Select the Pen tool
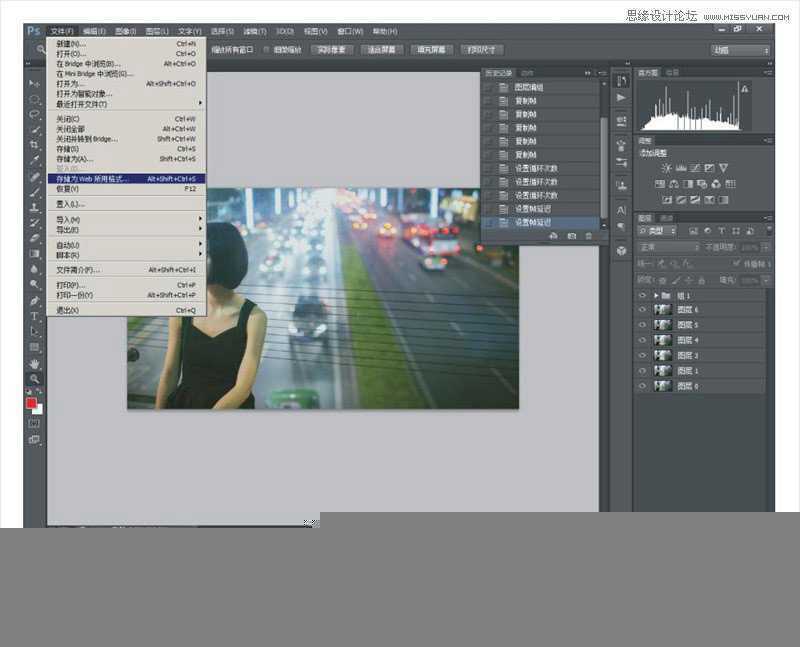The width and height of the screenshot is (800, 647). [x=34, y=301]
